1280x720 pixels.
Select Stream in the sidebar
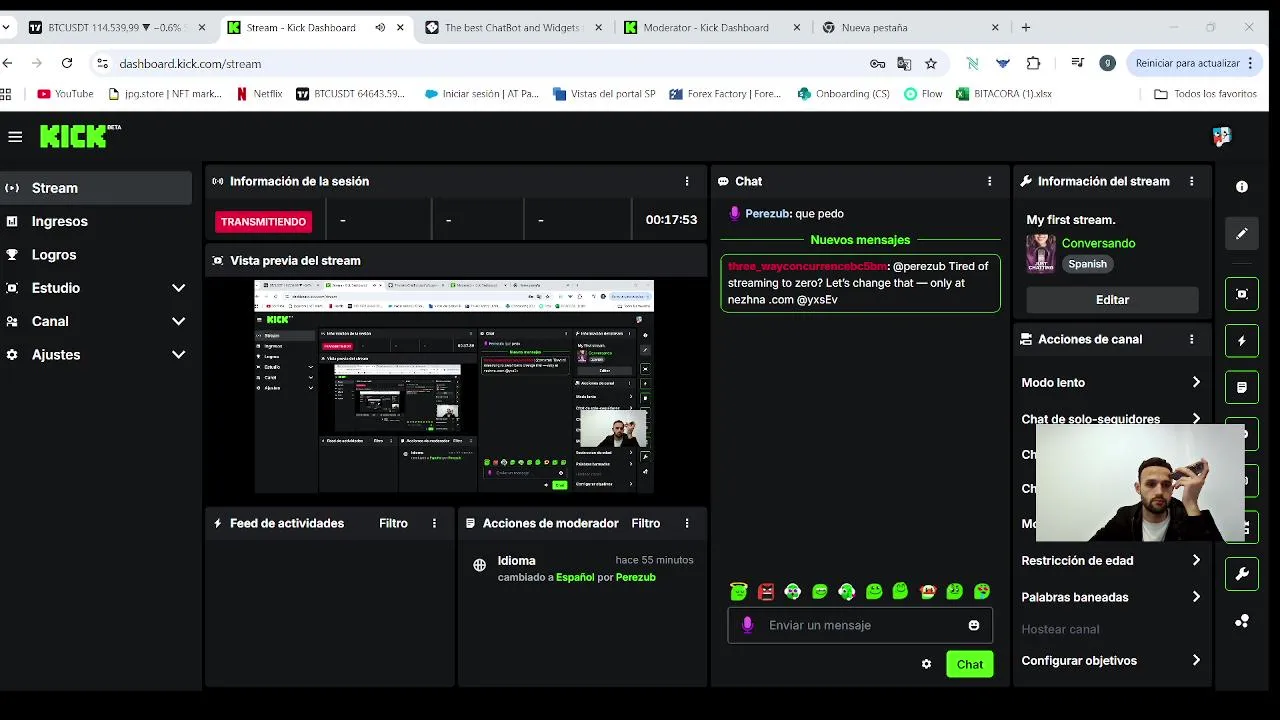coord(96,188)
